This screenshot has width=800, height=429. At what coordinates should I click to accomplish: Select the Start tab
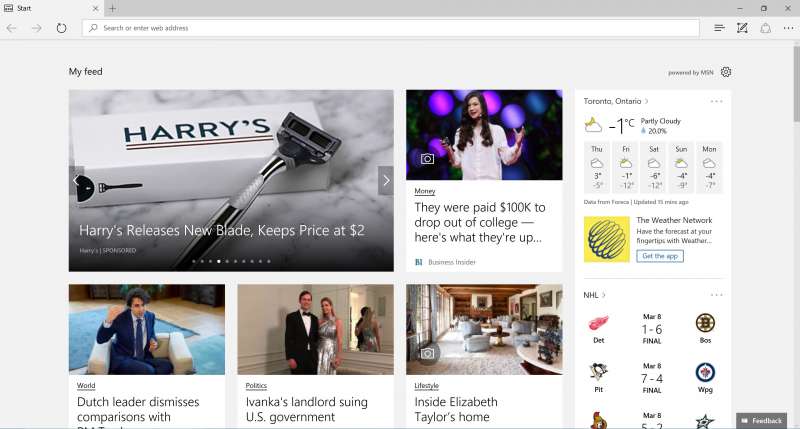pyautogui.click(x=51, y=8)
